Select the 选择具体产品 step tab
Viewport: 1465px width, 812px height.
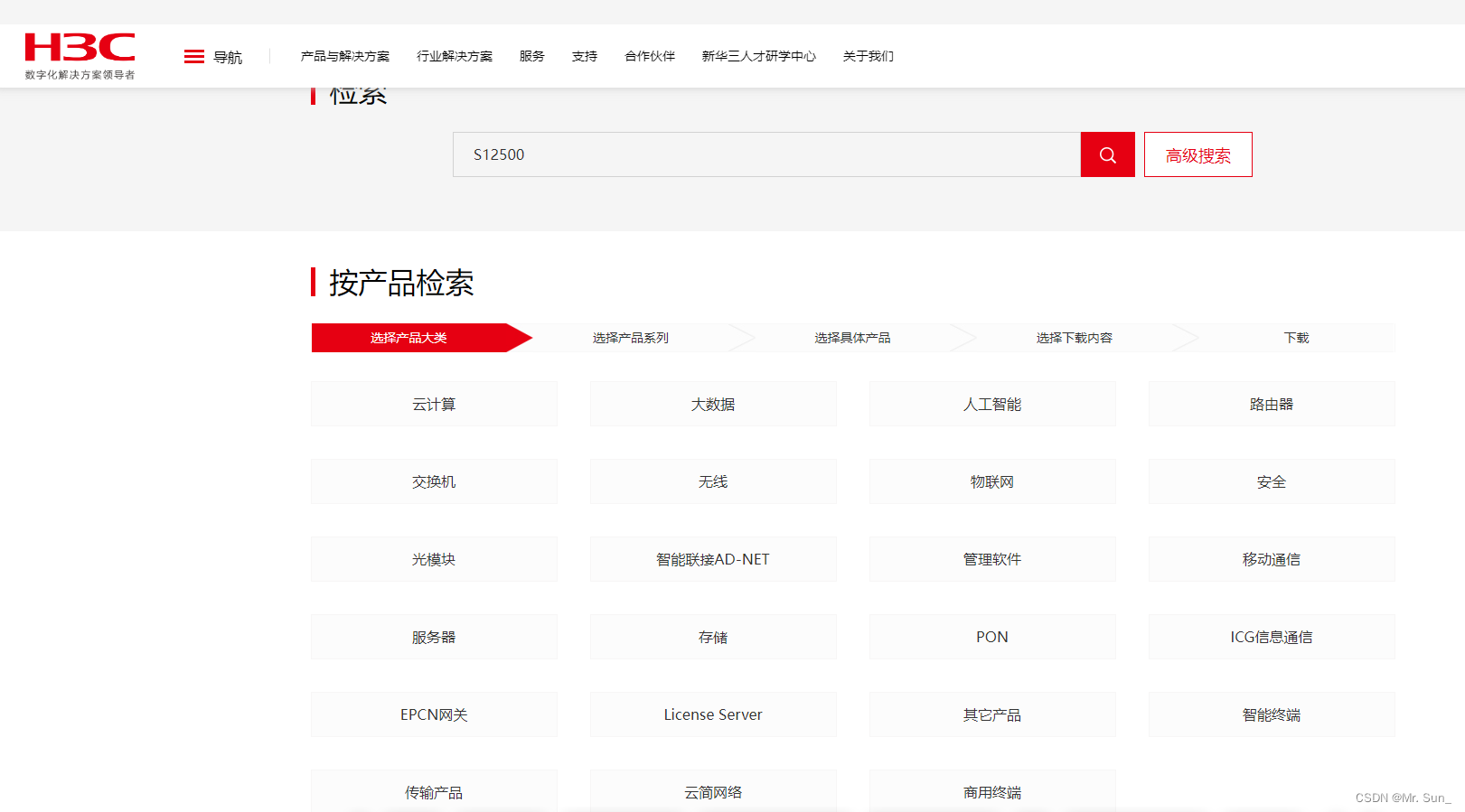point(852,338)
